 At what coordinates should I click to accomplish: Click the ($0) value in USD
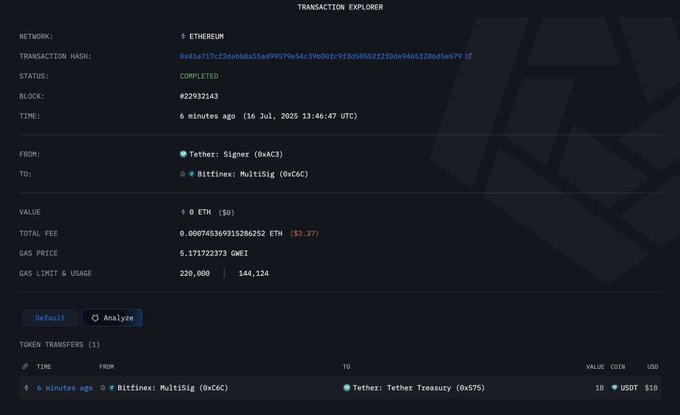tap(226, 212)
